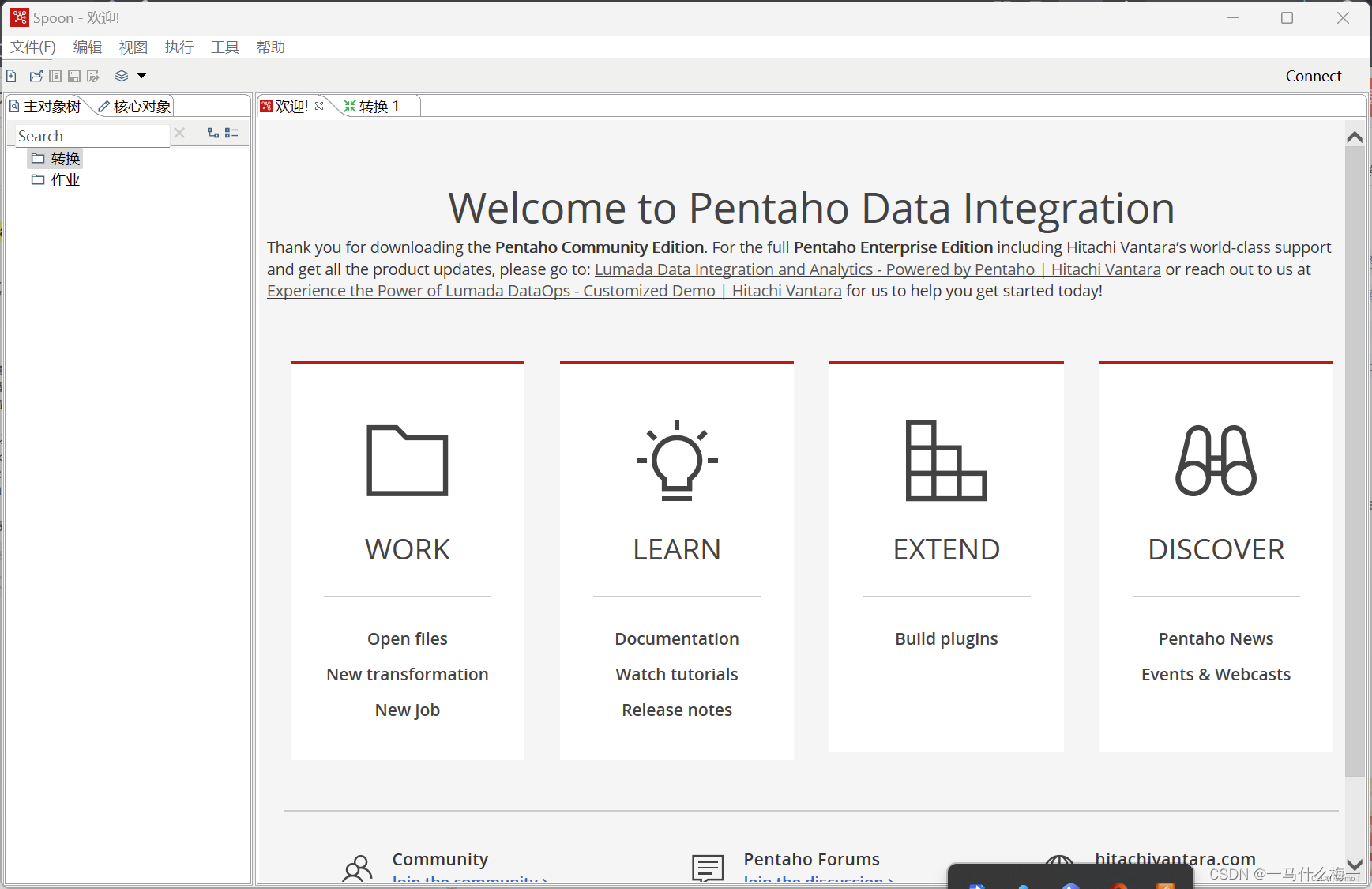Click the Explore repository toolbar icon
Screen dimensions: 1372x889
[x=55, y=76]
